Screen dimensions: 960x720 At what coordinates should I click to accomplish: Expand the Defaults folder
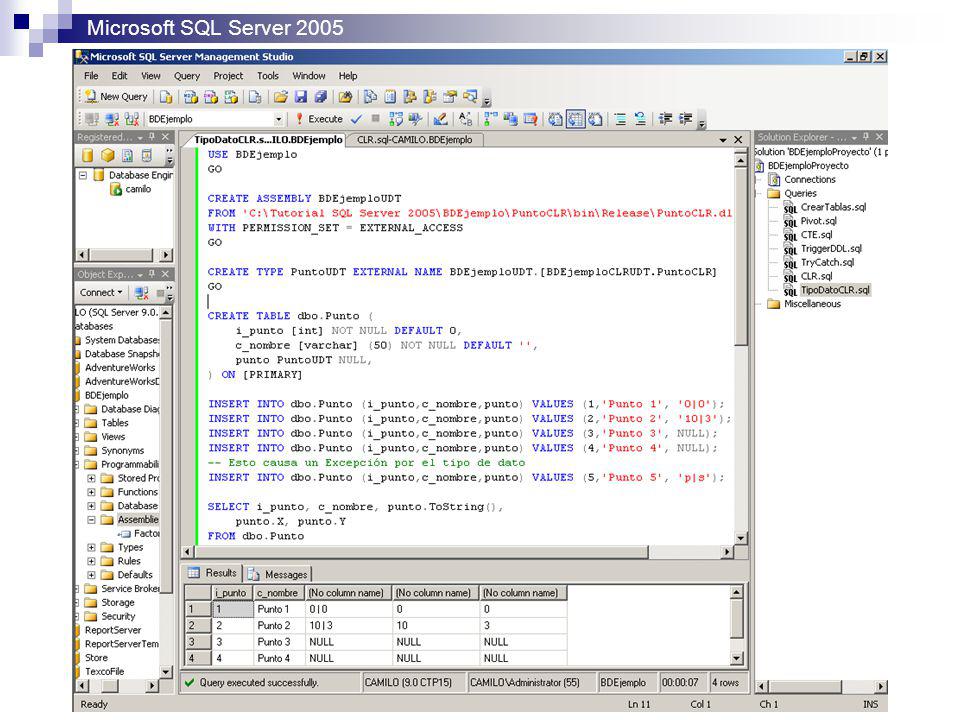pyautogui.click(x=91, y=575)
